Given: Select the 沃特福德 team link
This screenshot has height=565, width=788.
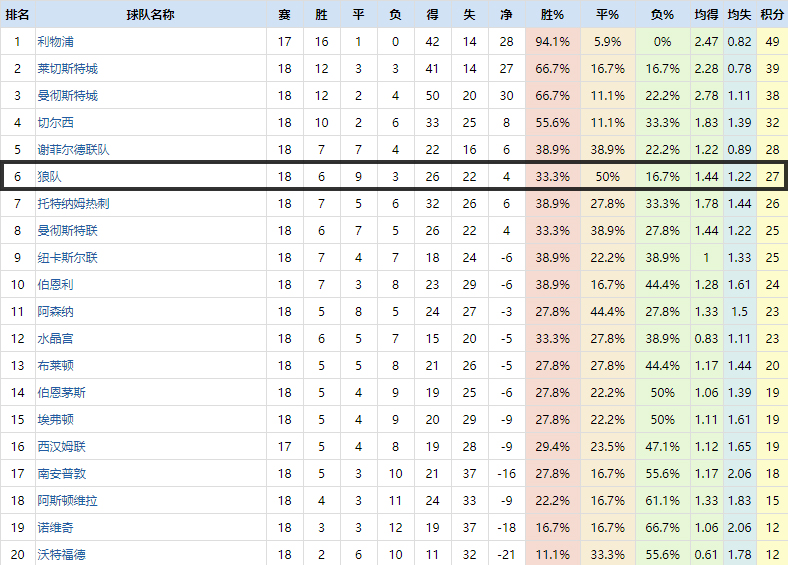Looking at the screenshot, I should pyautogui.click(x=61, y=555).
